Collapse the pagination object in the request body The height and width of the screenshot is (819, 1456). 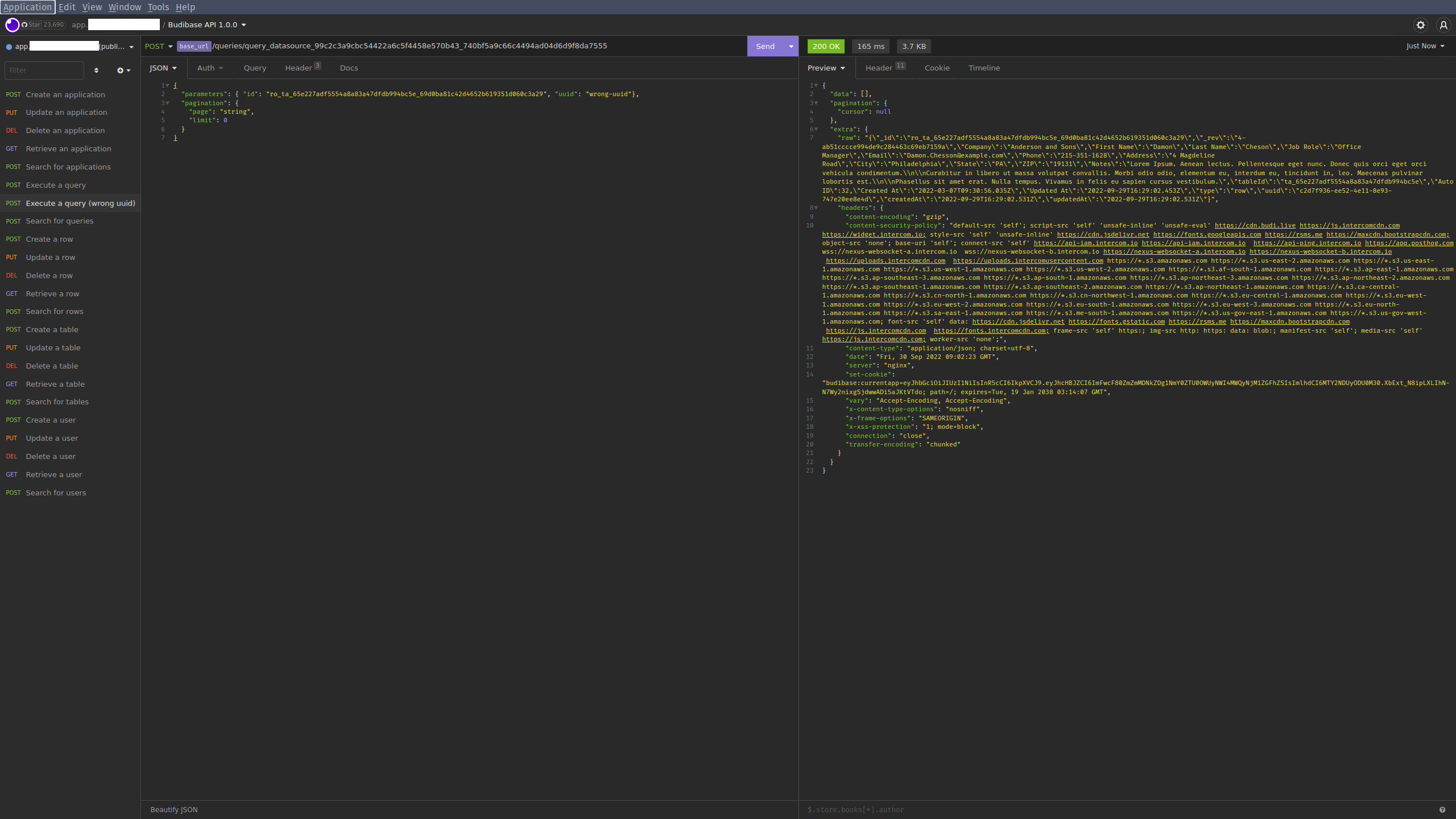pos(167,103)
